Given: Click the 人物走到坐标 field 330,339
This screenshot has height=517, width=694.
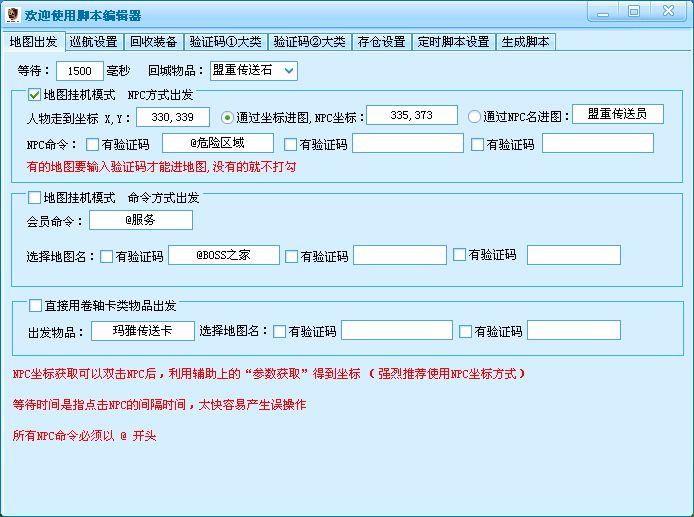Looking at the screenshot, I should (173, 117).
